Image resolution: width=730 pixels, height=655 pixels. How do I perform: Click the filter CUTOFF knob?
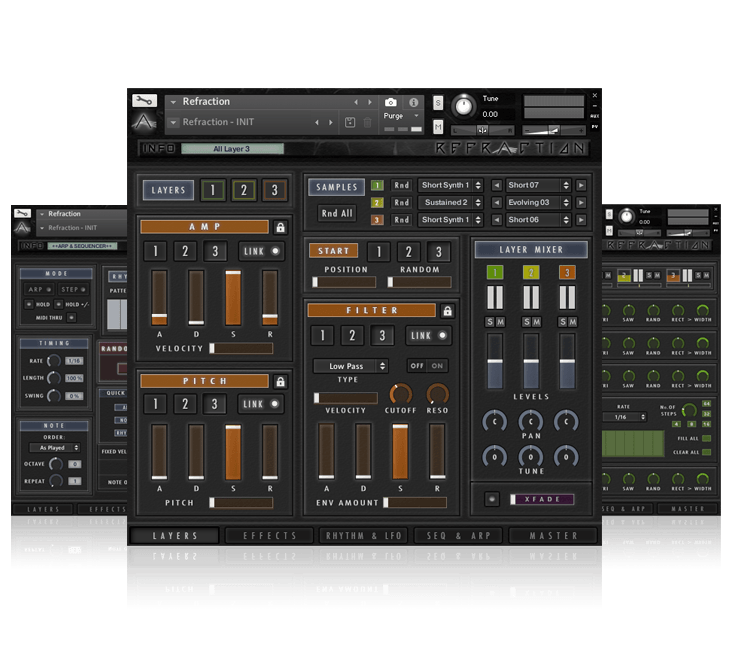point(400,394)
